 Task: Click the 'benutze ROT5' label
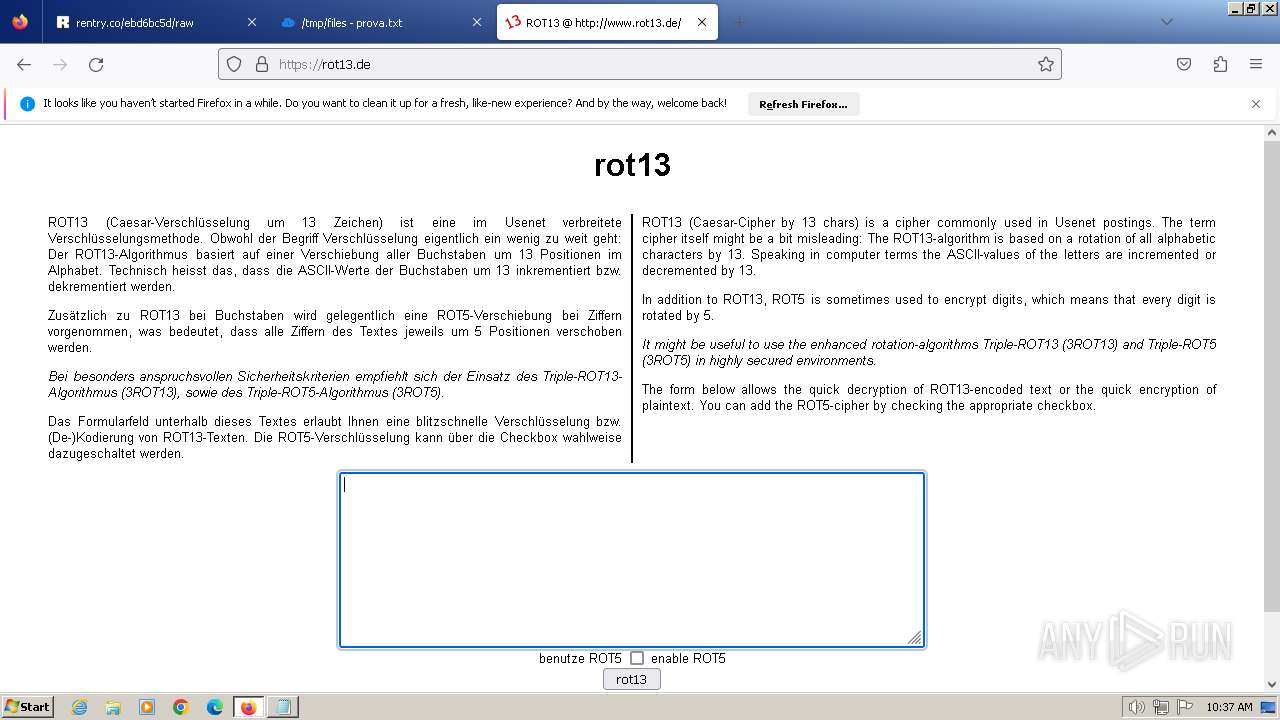[580, 658]
